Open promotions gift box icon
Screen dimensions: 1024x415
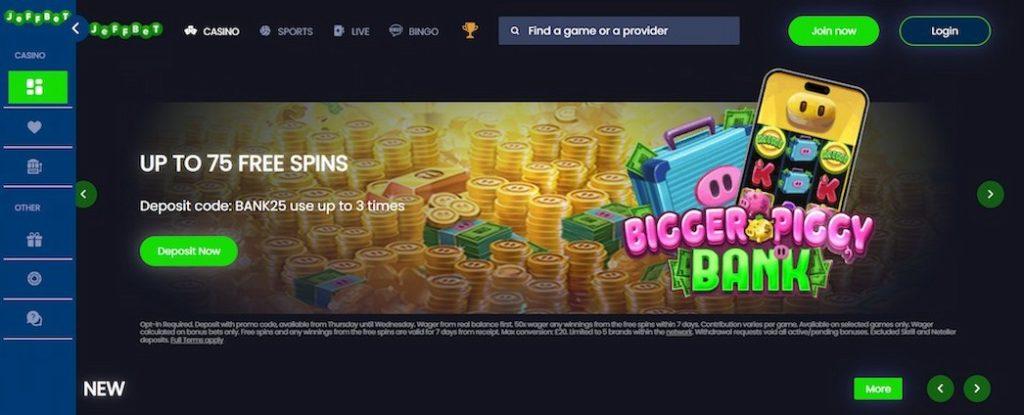[35, 240]
